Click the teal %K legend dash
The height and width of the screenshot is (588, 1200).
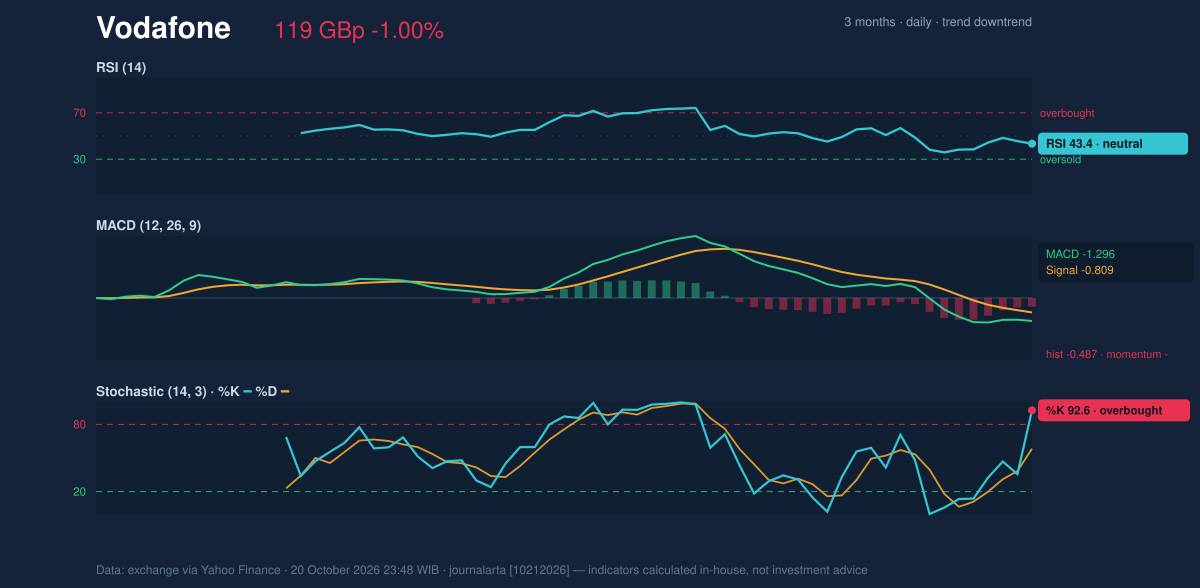coord(247,392)
